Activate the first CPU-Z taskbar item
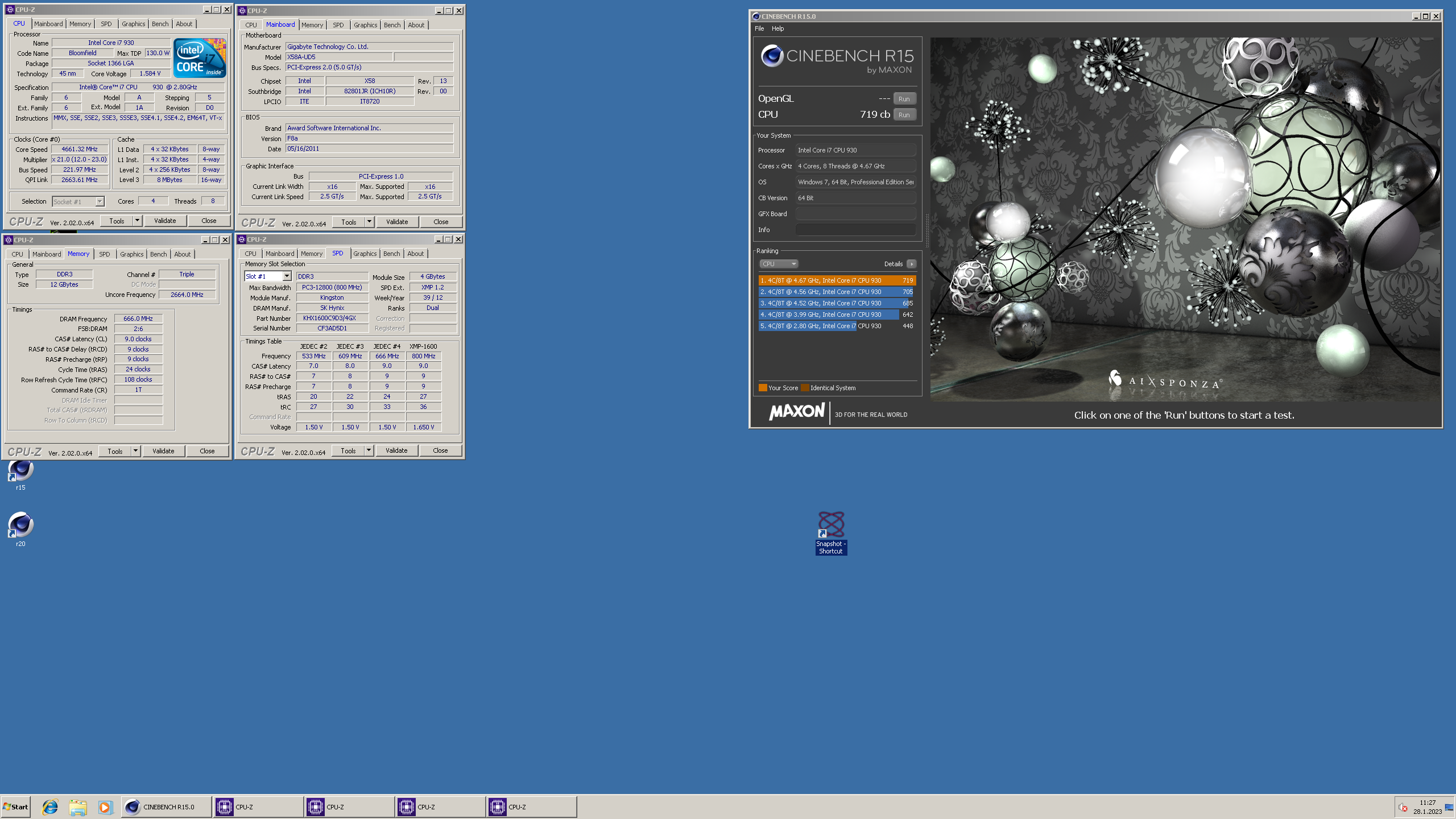The image size is (1456, 819). pos(258,806)
